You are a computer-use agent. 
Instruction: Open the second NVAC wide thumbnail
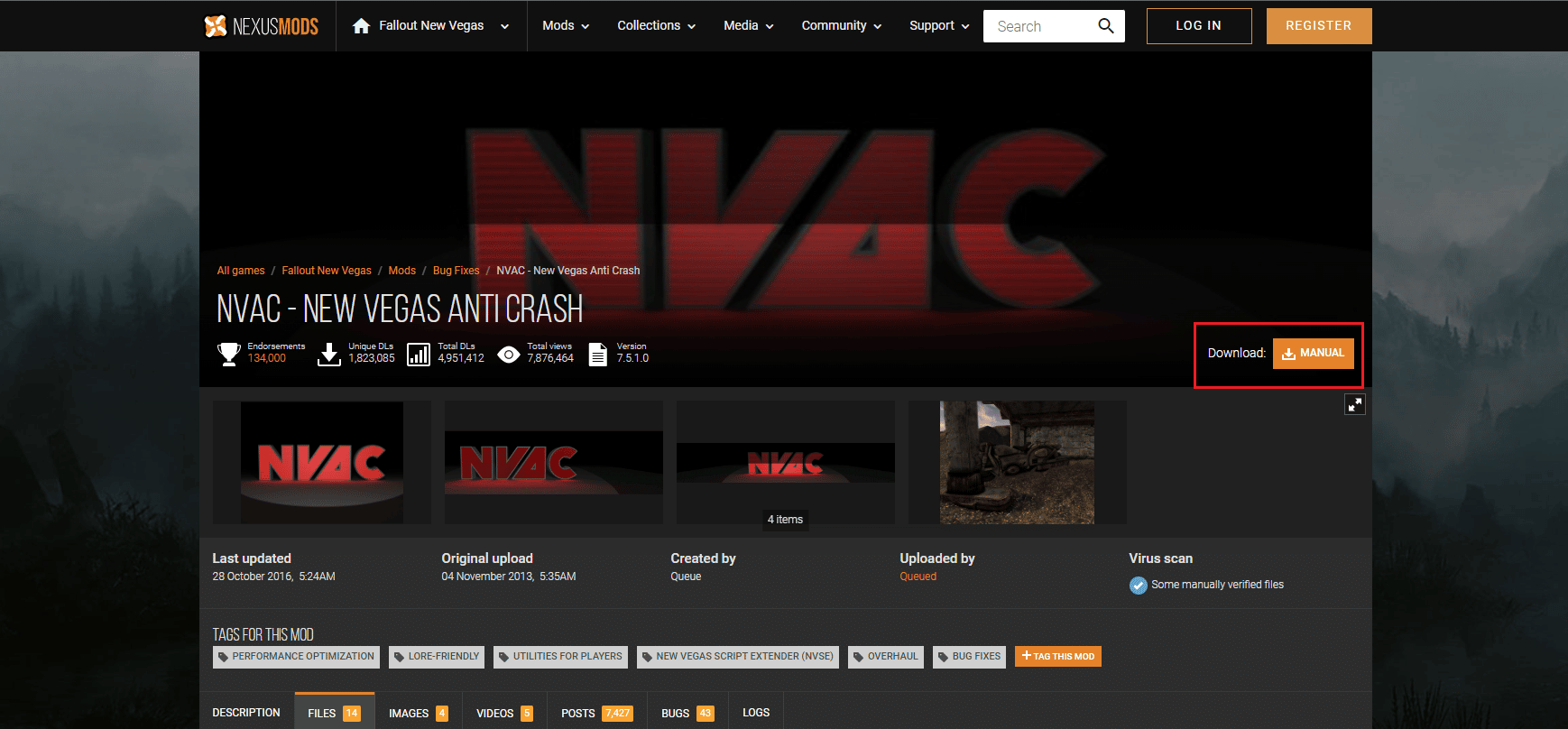(554, 463)
